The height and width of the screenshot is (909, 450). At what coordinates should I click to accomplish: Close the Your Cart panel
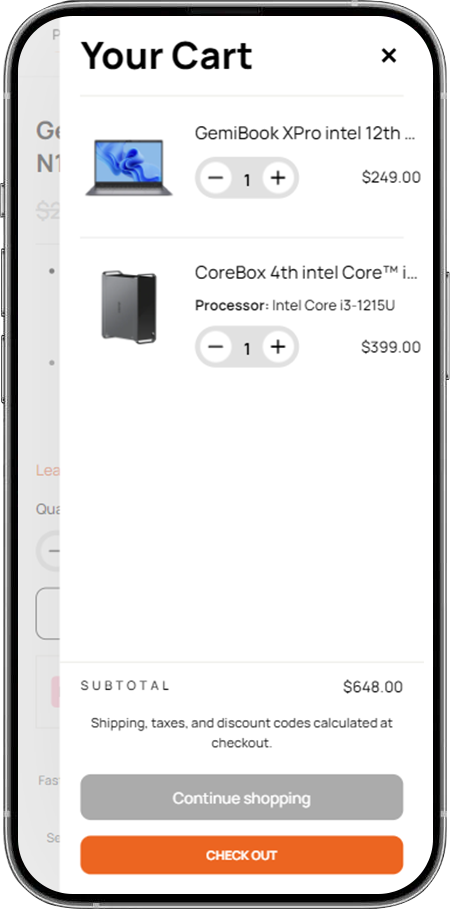(389, 56)
